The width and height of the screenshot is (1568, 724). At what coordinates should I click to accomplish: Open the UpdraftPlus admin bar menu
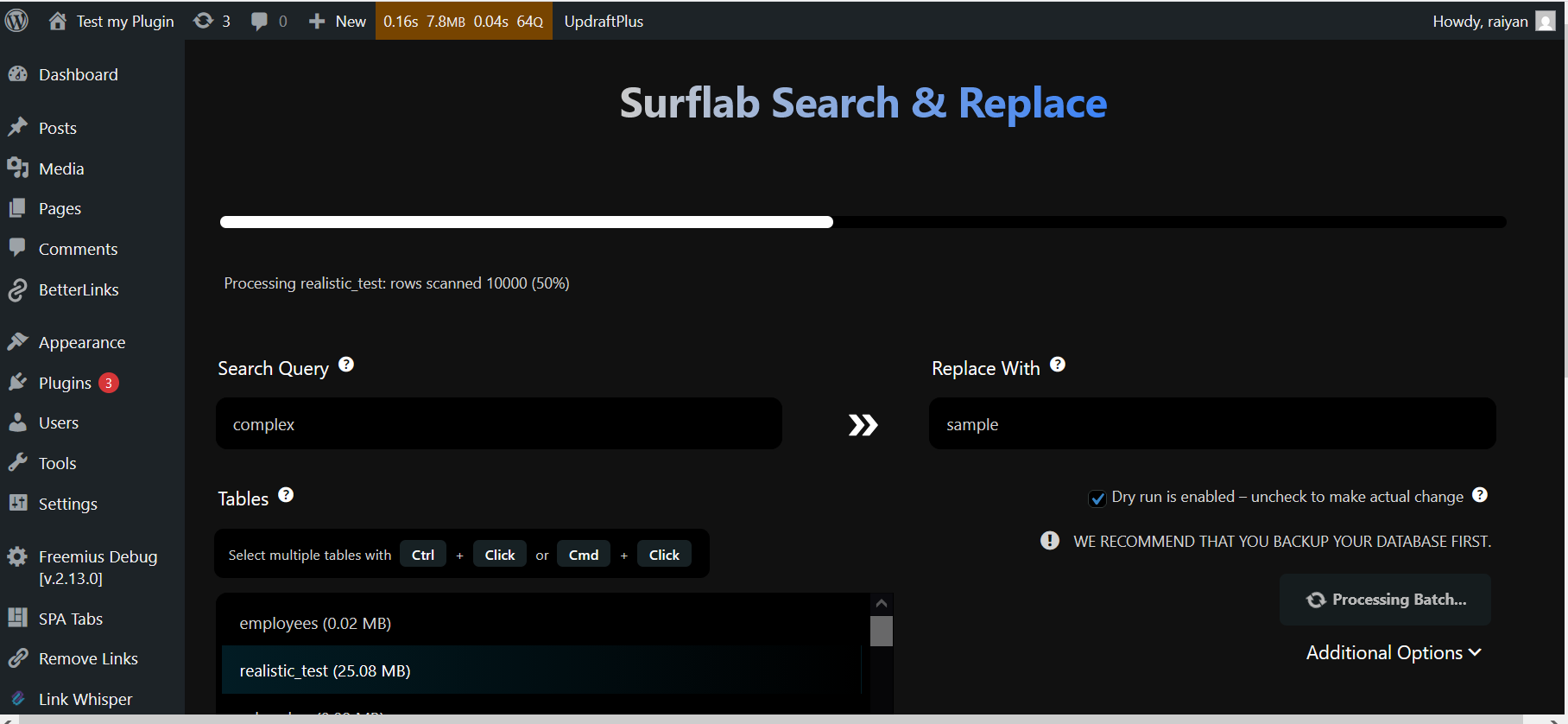(x=604, y=22)
